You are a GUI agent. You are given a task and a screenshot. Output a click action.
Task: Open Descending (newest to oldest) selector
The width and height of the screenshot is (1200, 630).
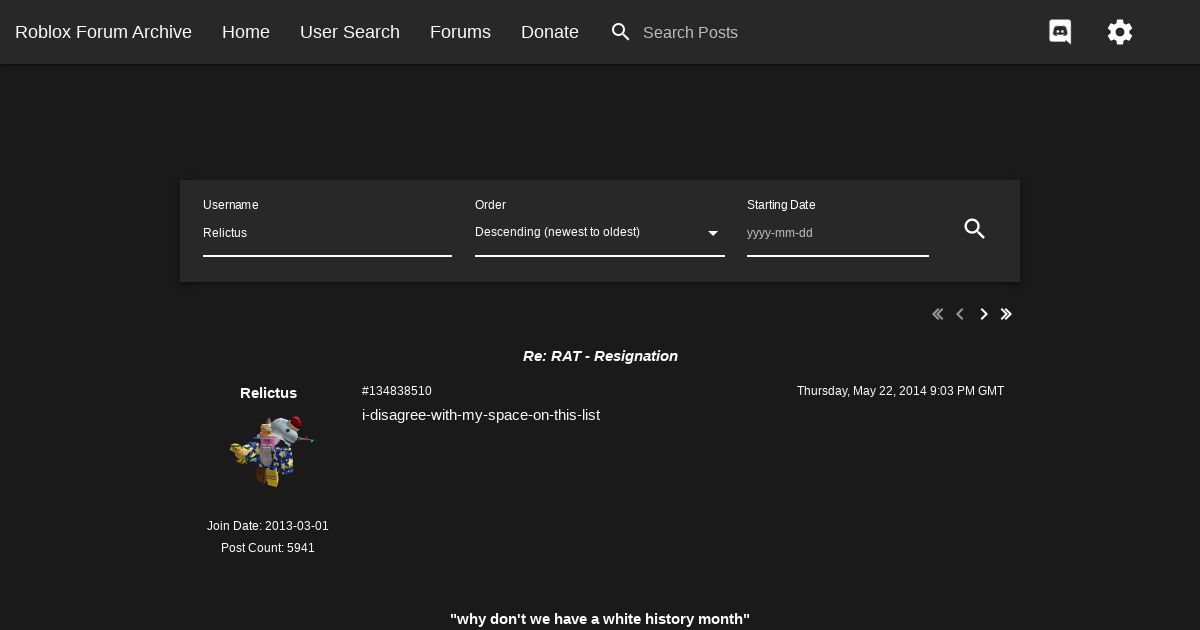pos(600,233)
